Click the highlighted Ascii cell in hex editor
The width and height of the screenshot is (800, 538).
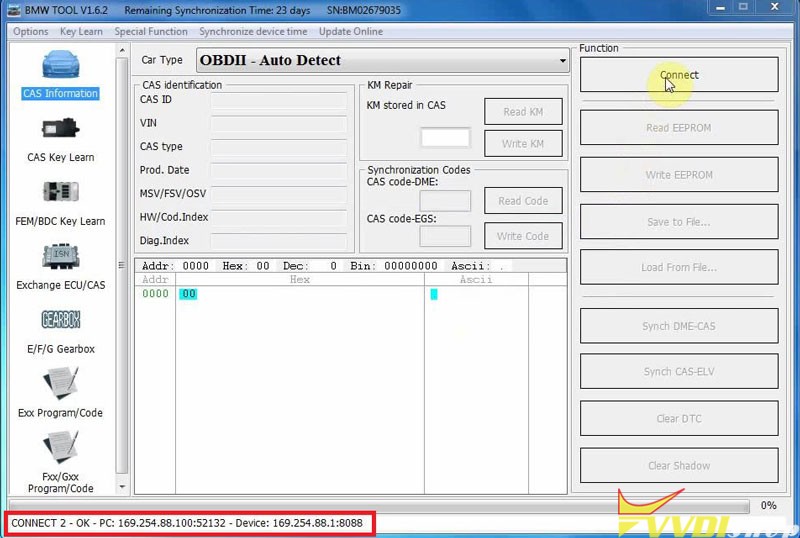click(434, 294)
